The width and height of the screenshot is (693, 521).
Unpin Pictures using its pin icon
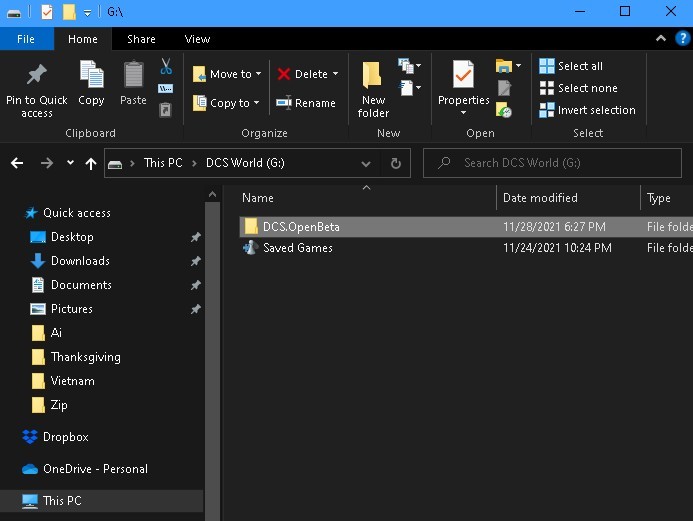click(x=195, y=309)
